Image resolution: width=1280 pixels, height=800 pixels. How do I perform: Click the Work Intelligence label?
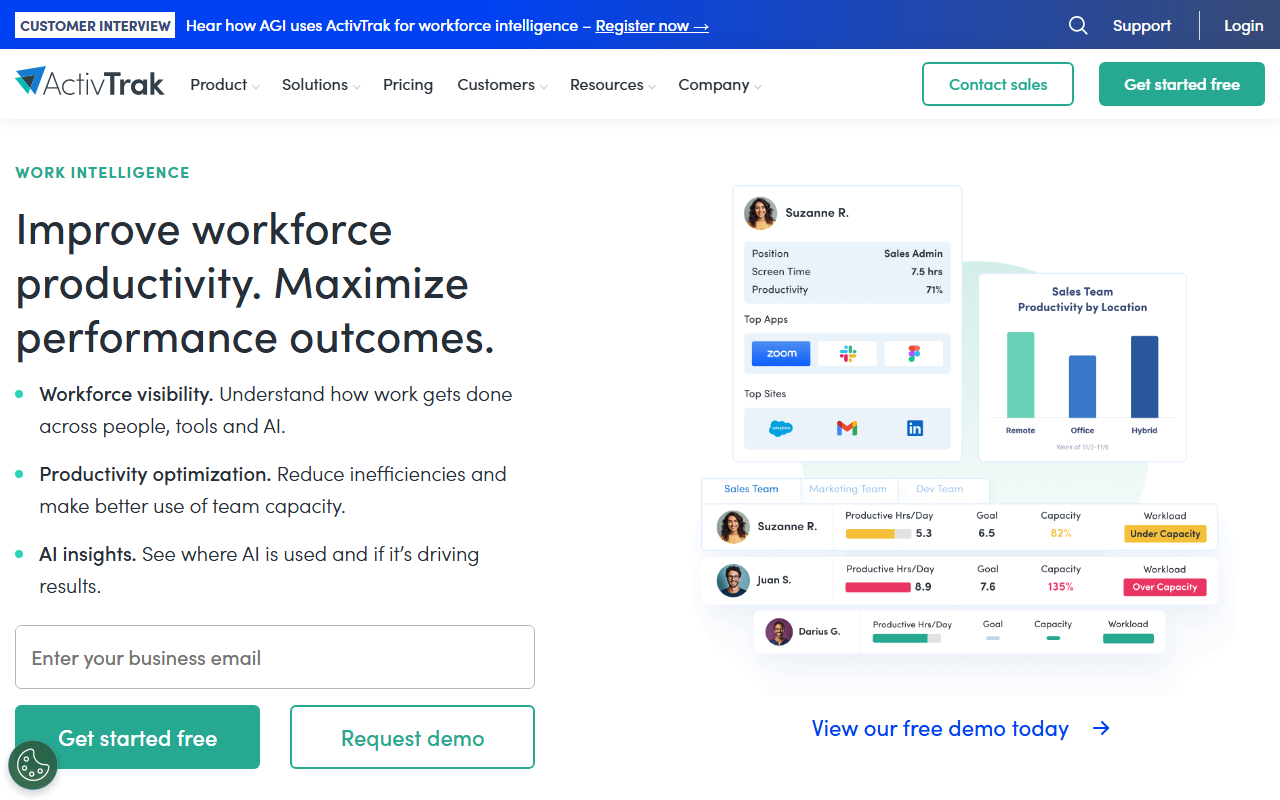[x=102, y=172]
